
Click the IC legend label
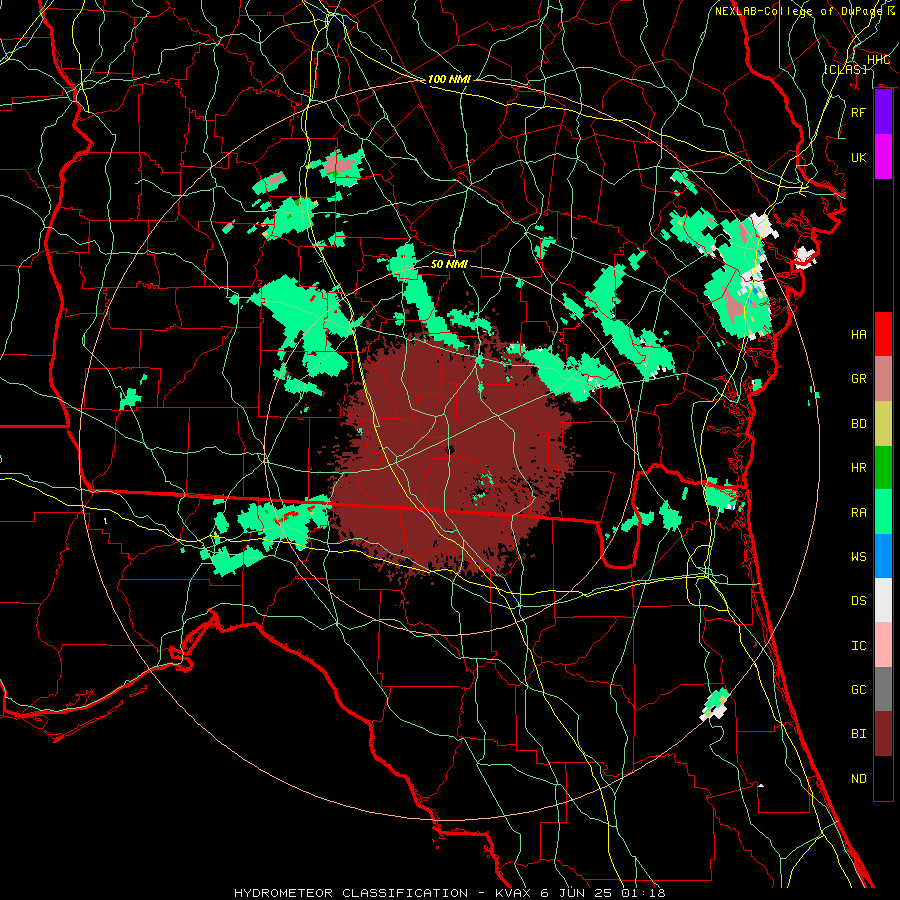click(x=858, y=646)
